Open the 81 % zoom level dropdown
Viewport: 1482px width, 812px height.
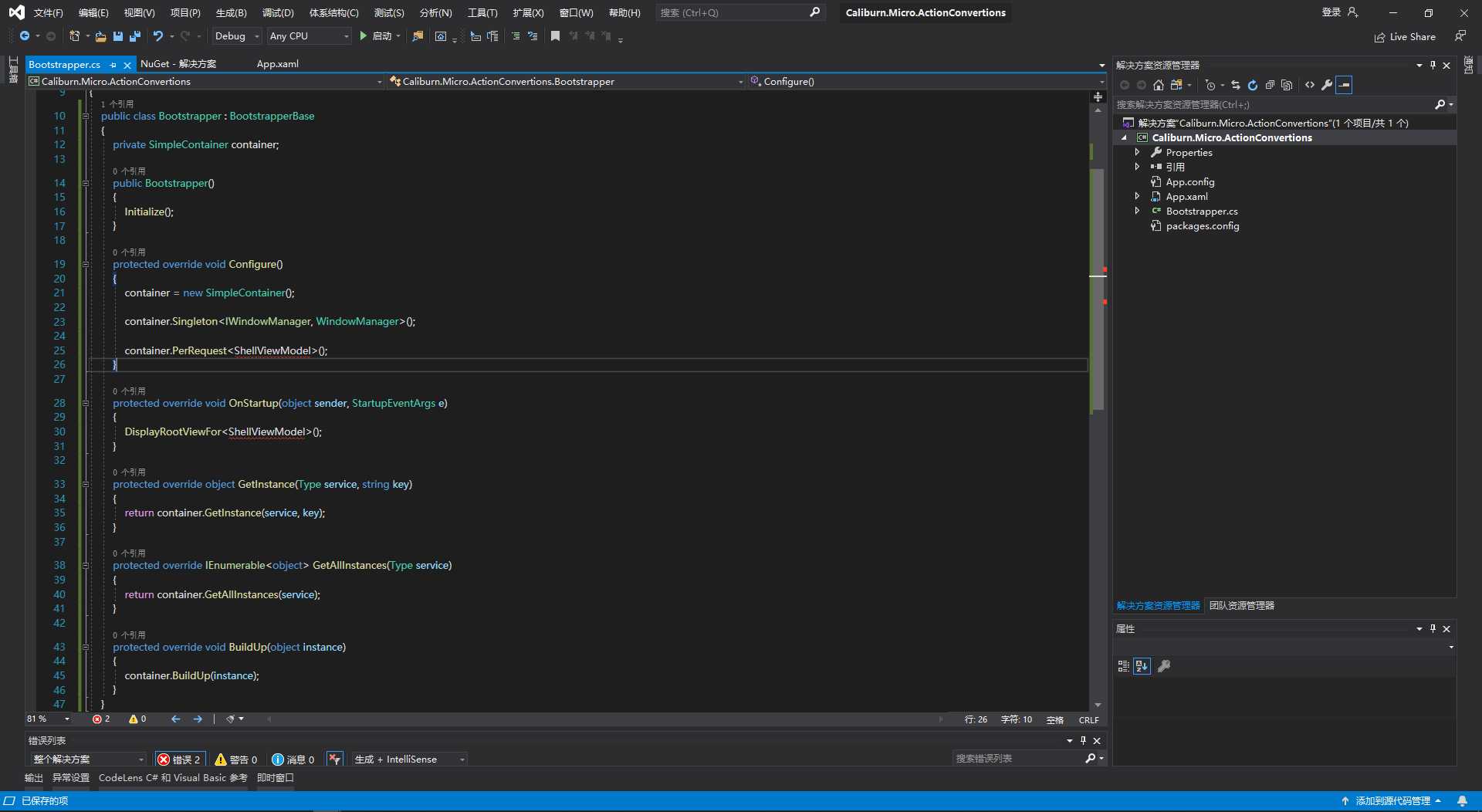click(x=49, y=719)
